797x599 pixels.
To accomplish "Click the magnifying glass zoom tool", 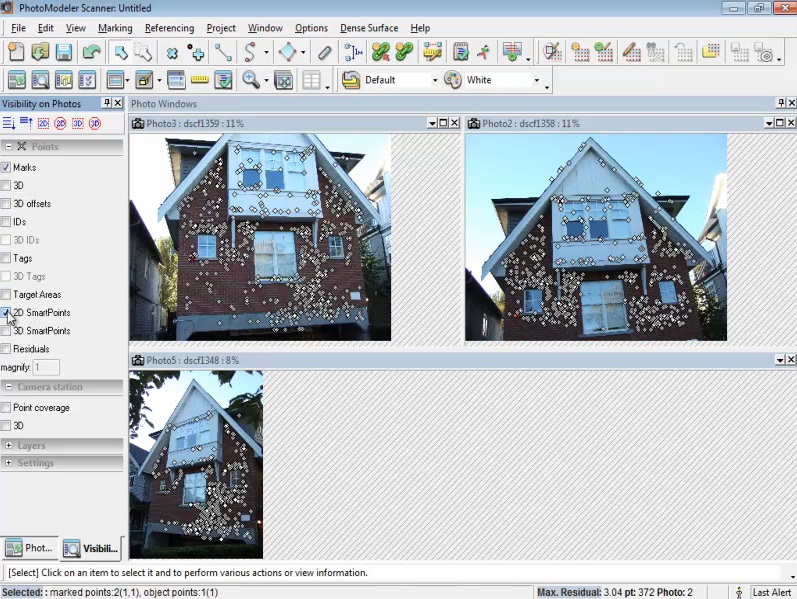I will [250, 80].
